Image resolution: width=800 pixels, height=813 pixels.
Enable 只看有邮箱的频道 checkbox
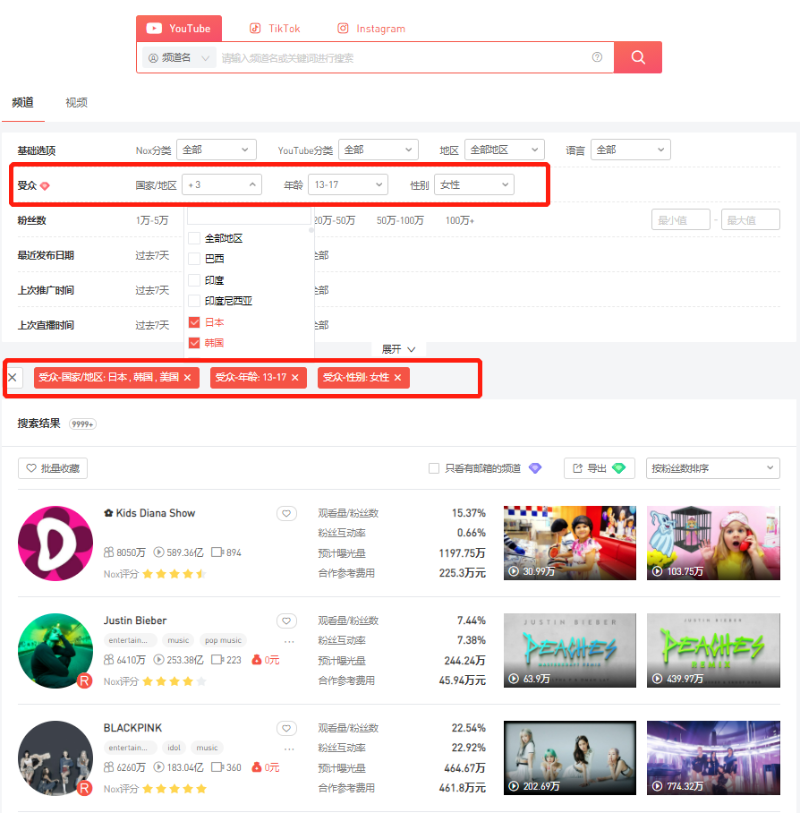point(434,468)
